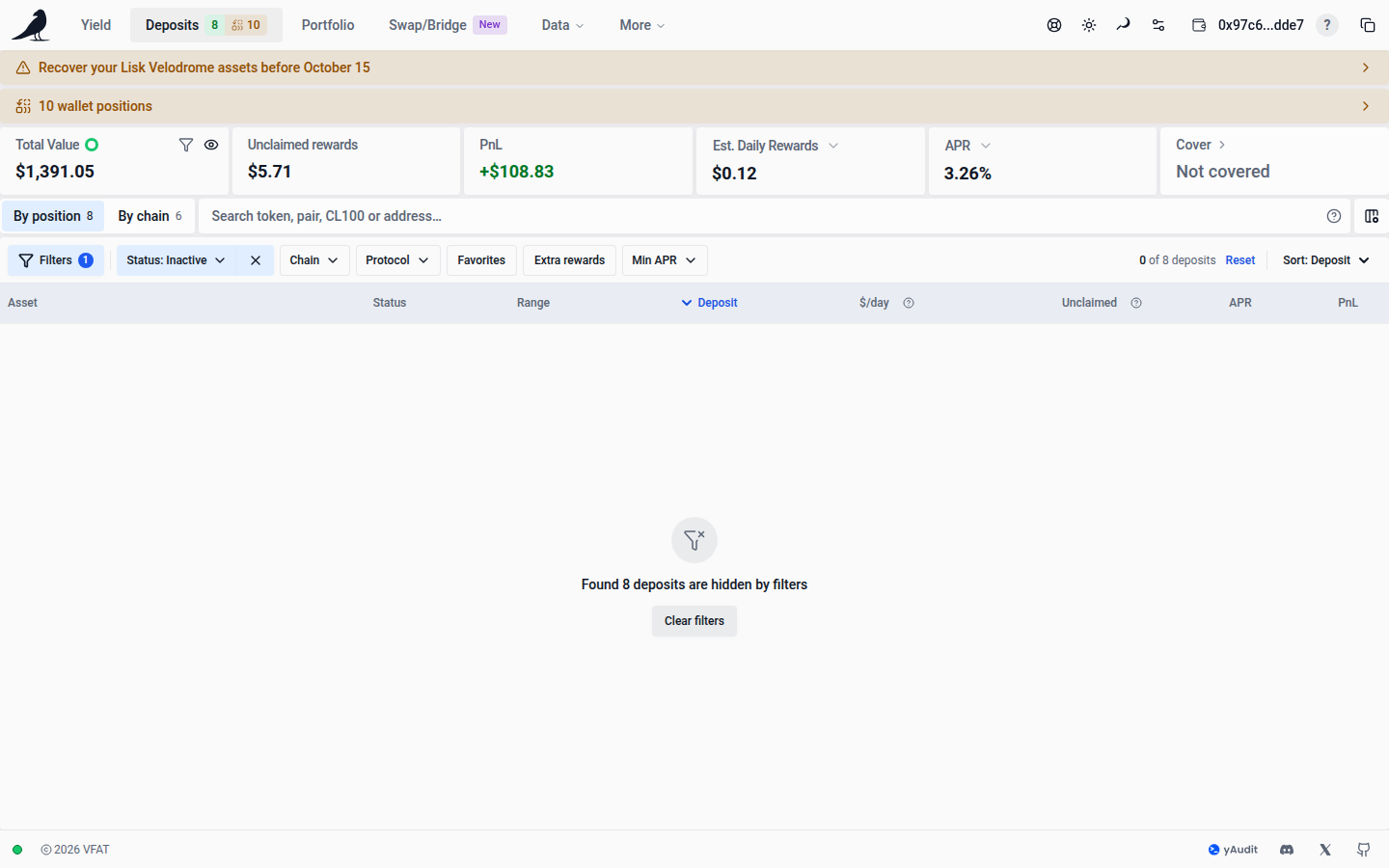Image resolution: width=1389 pixels, height=868 pixels.
Task: Toggle the Favorites filter
Action: pos(481,260)
